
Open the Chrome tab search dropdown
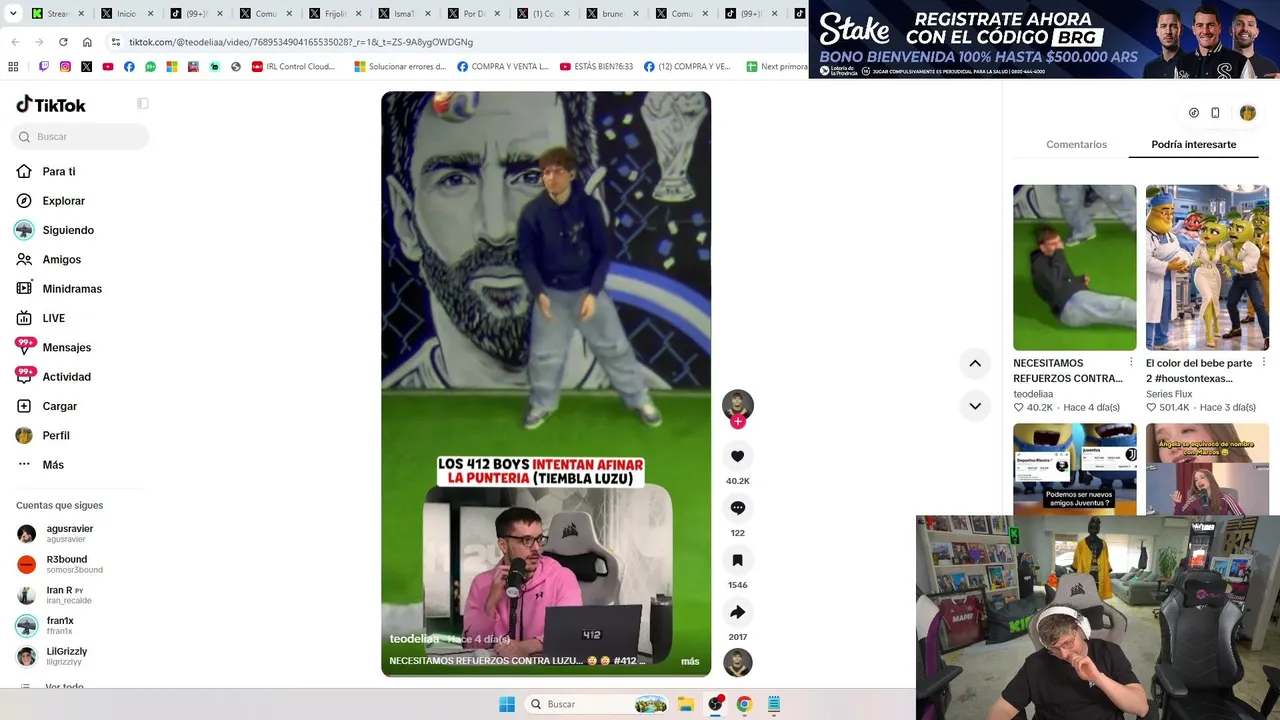pyautogui.click(x=13, y=13)
